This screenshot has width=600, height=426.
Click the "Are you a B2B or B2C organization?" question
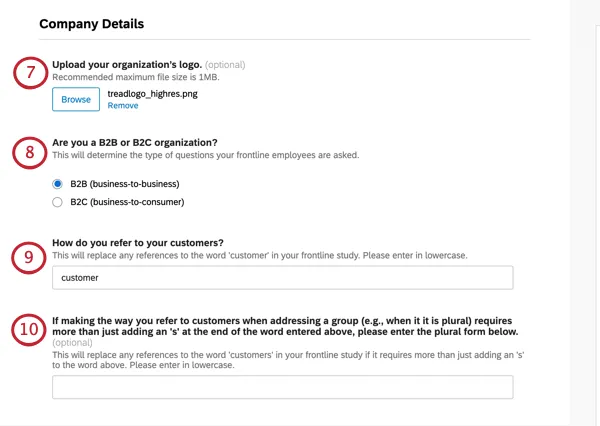coord(148,143)
